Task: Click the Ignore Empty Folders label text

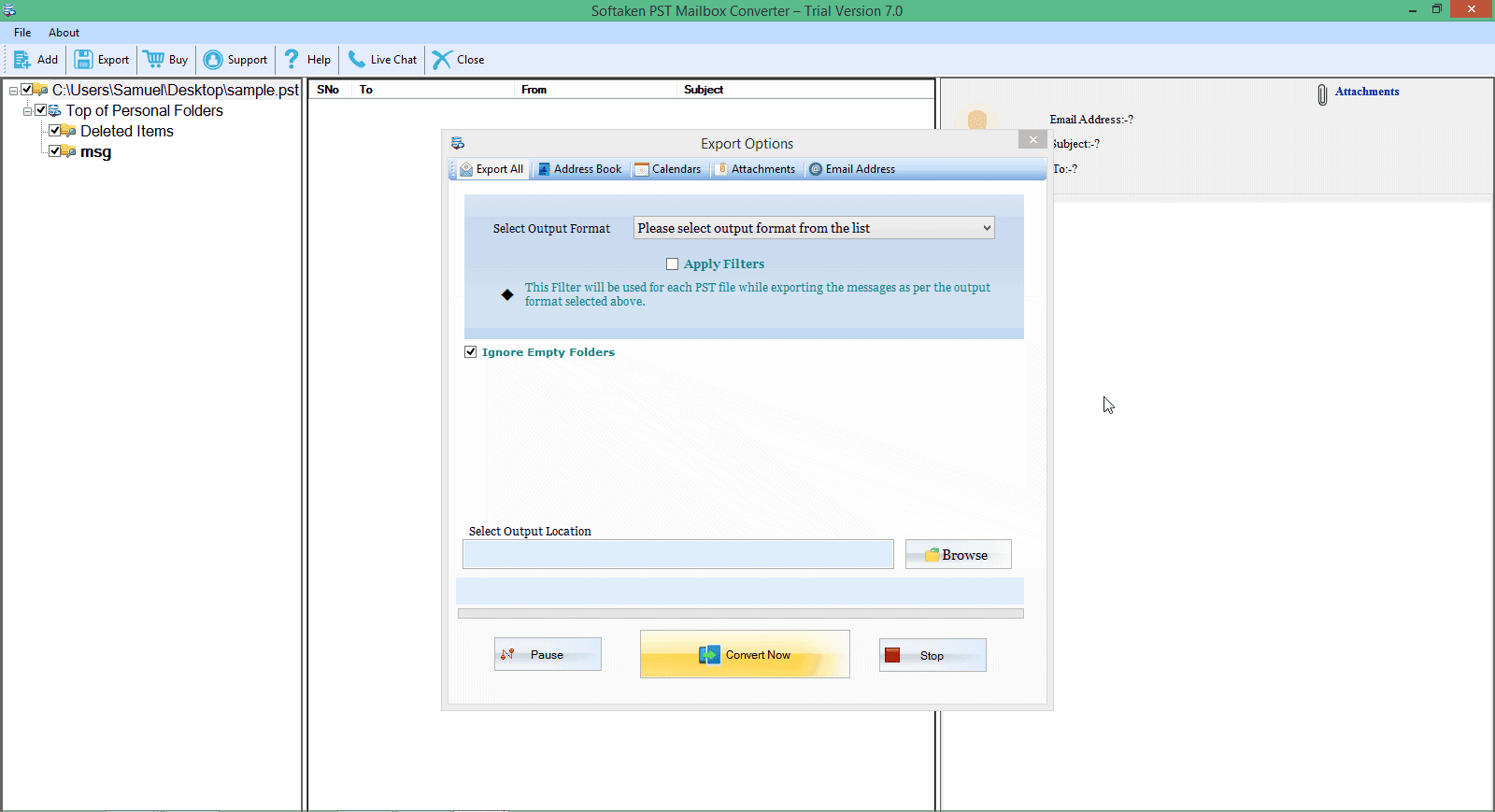Action: (x=548, y=352)
